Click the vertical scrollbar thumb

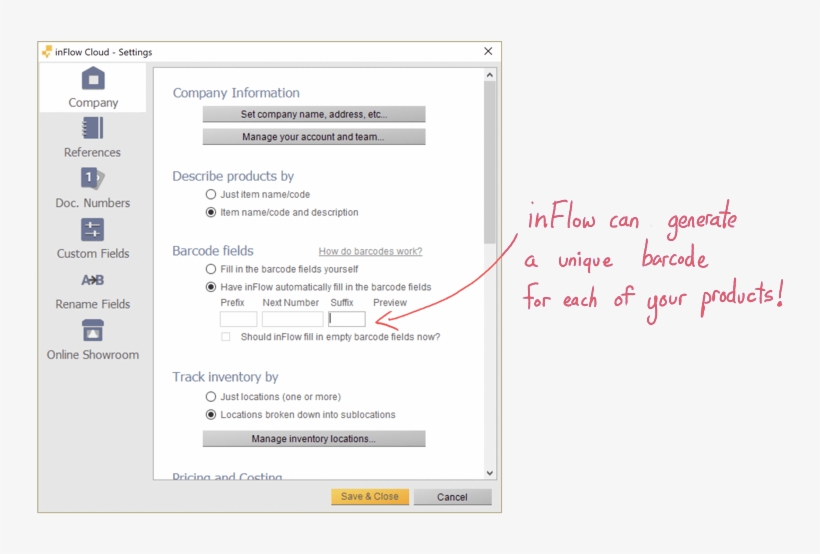coord(489,162)
